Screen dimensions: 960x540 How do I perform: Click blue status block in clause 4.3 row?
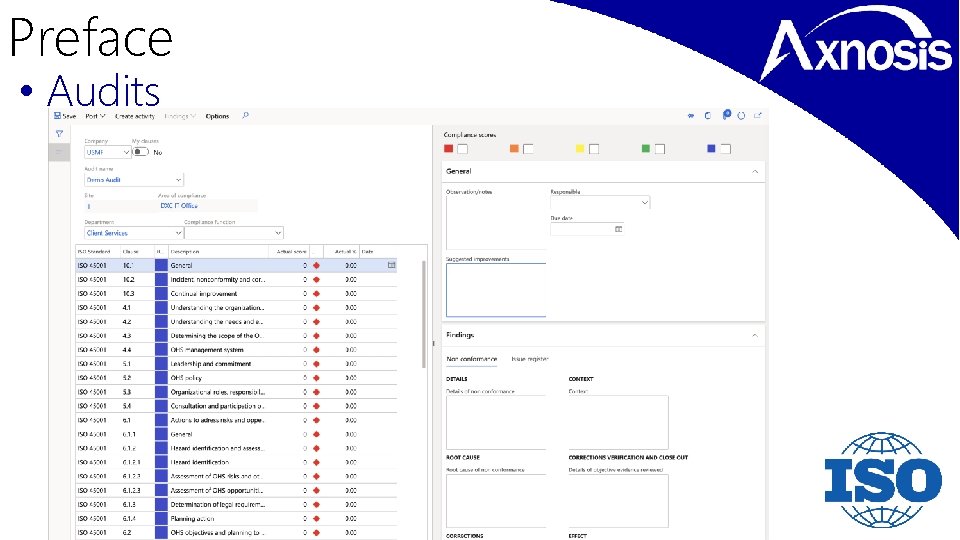point(161,336)
